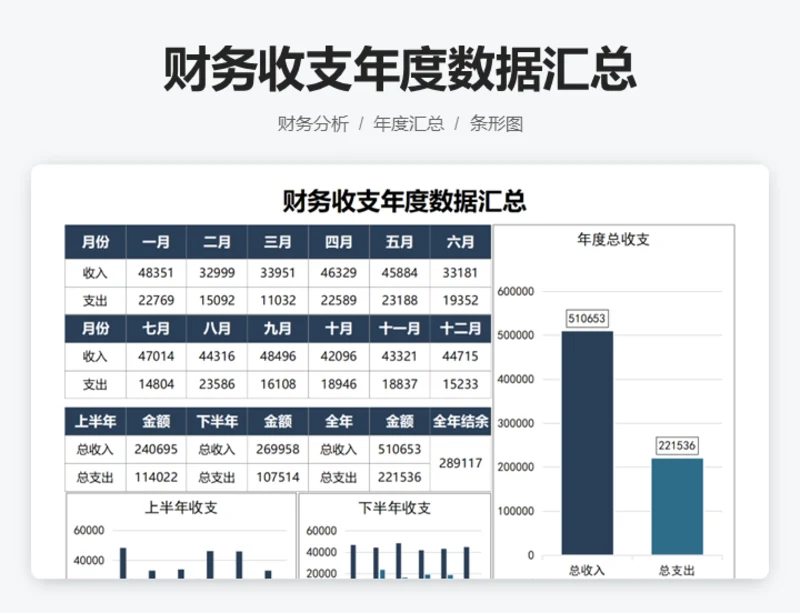Screen dimensions: 800x613
Task: Select the 下半年 summary header cell
Action: [x=217, y=422]
